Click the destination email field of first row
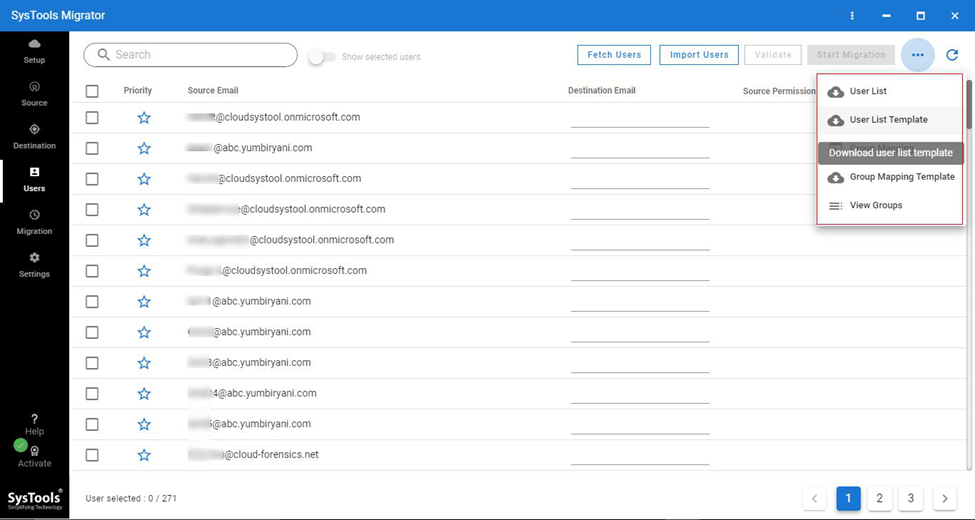975x520 pixels. tap(640, 118)
